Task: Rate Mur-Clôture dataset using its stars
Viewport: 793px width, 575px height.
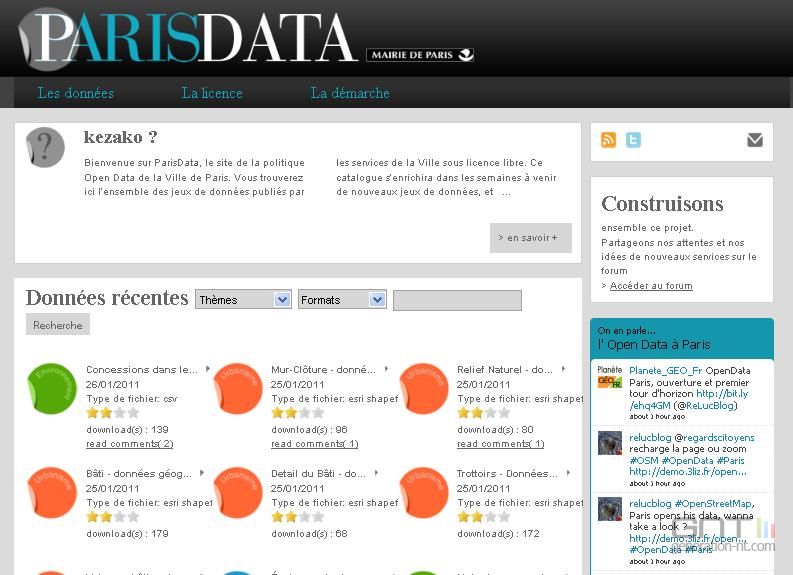Action: click(x=297, y=413)
